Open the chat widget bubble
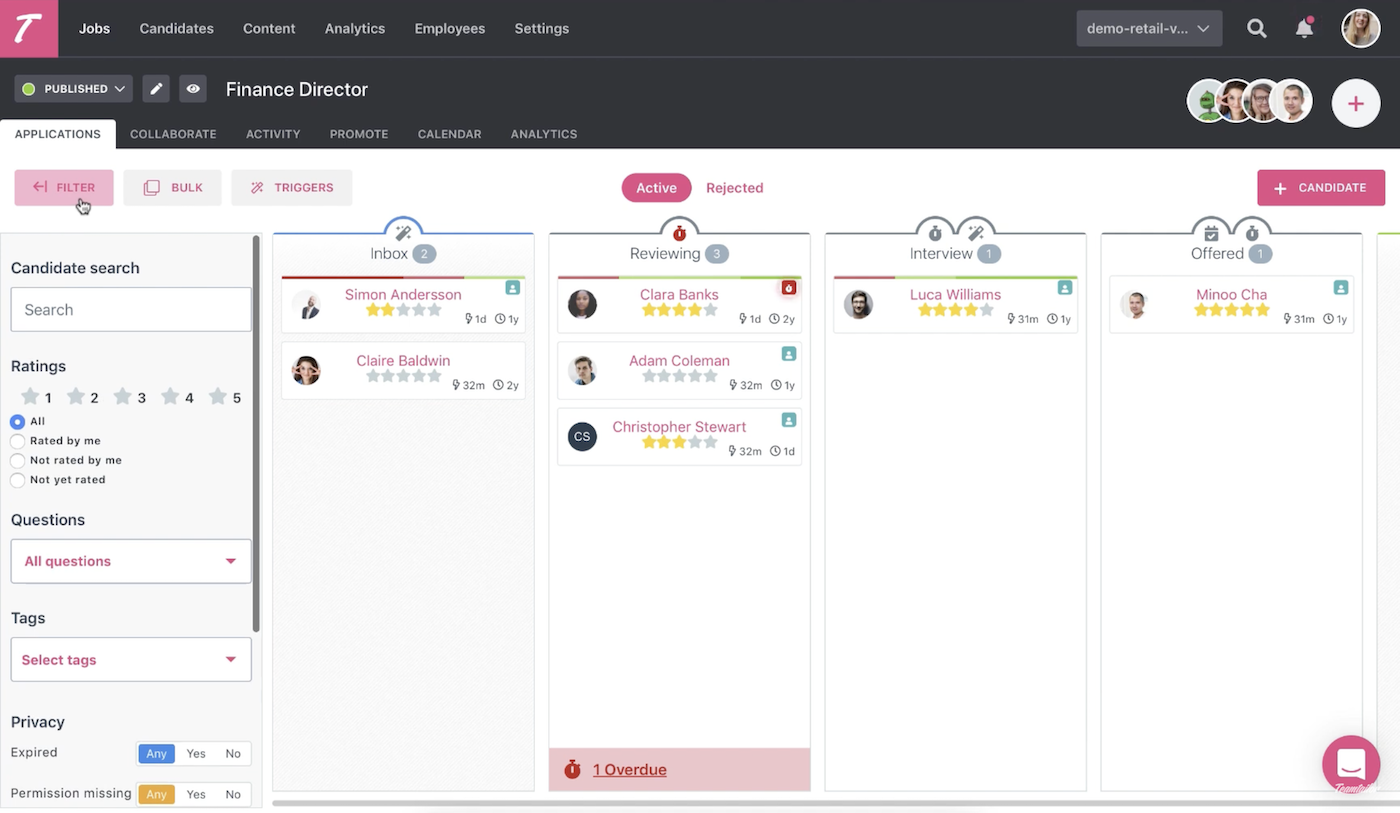This screenshot has height=813, width=1400. [x=1351, y=764]
